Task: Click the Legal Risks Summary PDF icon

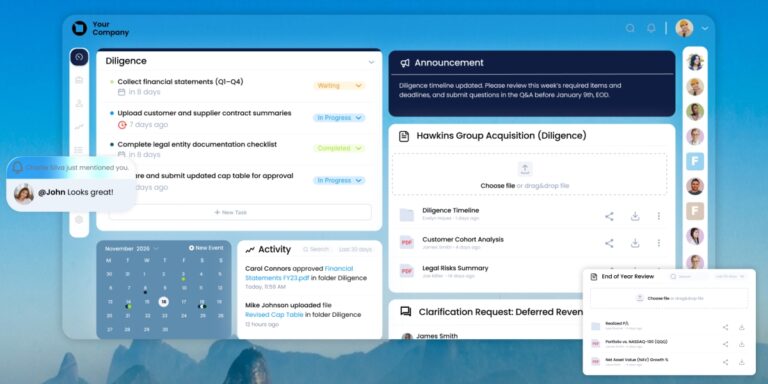Action: coord(407,271)
